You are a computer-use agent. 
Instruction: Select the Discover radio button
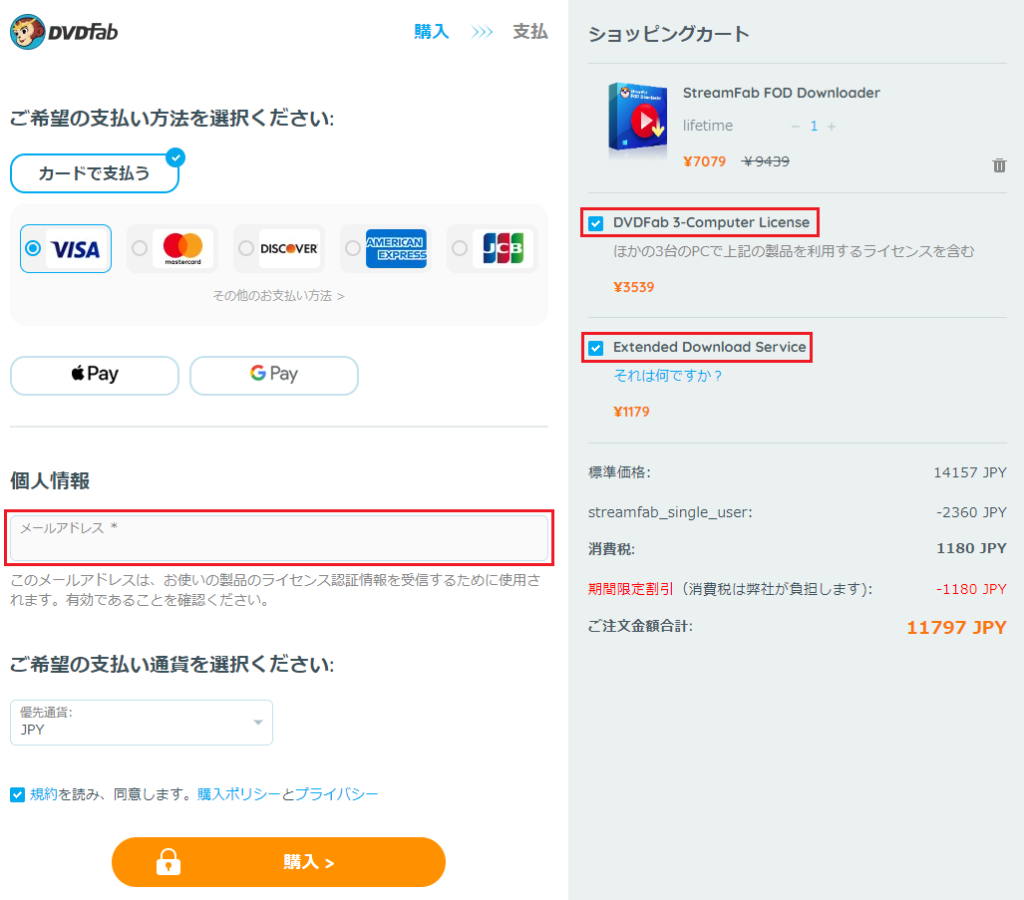[246, 248]
